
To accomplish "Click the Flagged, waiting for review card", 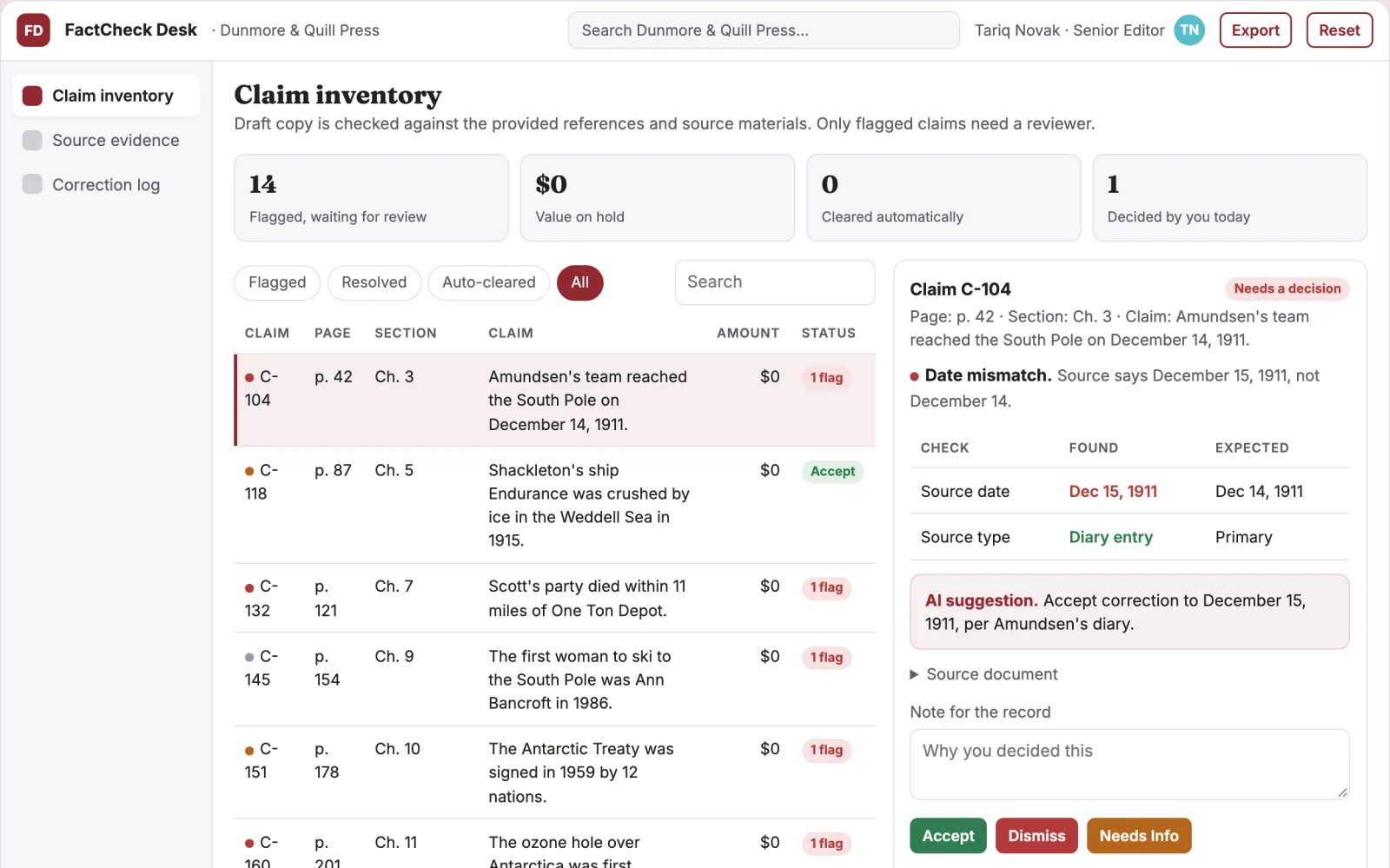I will pyautogui.click(x=371, y=198).
